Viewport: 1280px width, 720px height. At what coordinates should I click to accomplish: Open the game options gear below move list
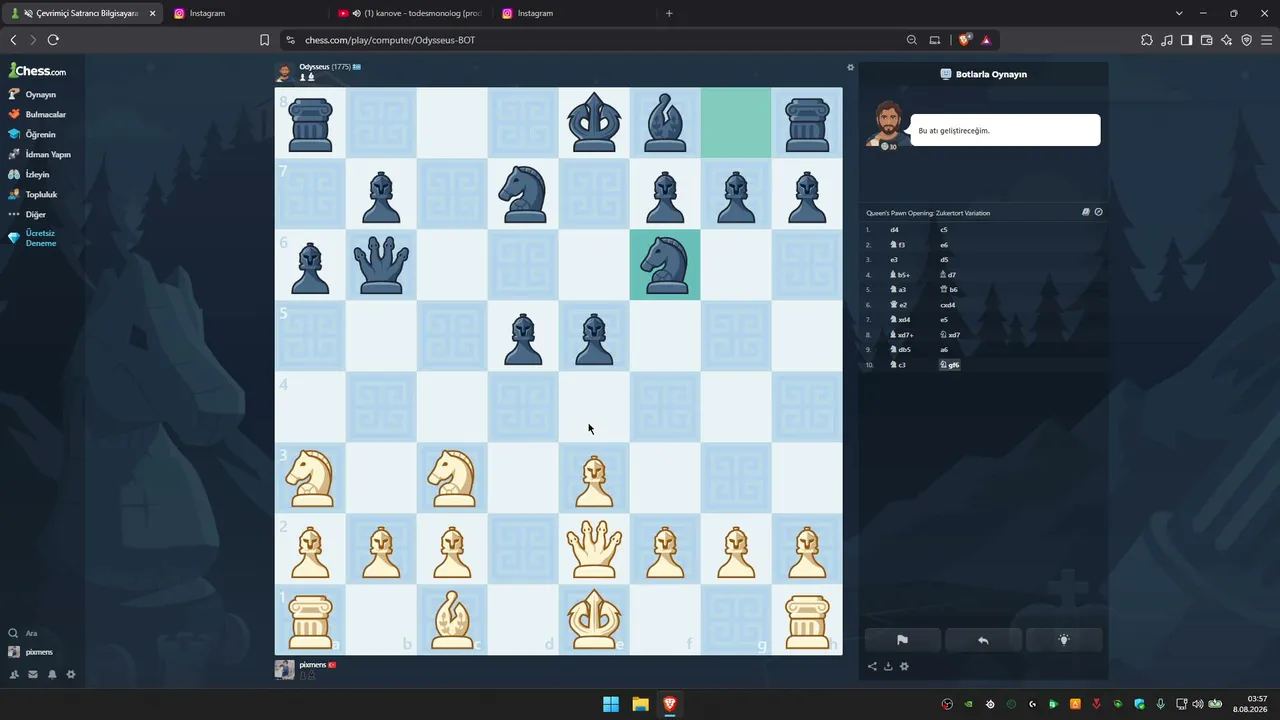click(905, 666)
